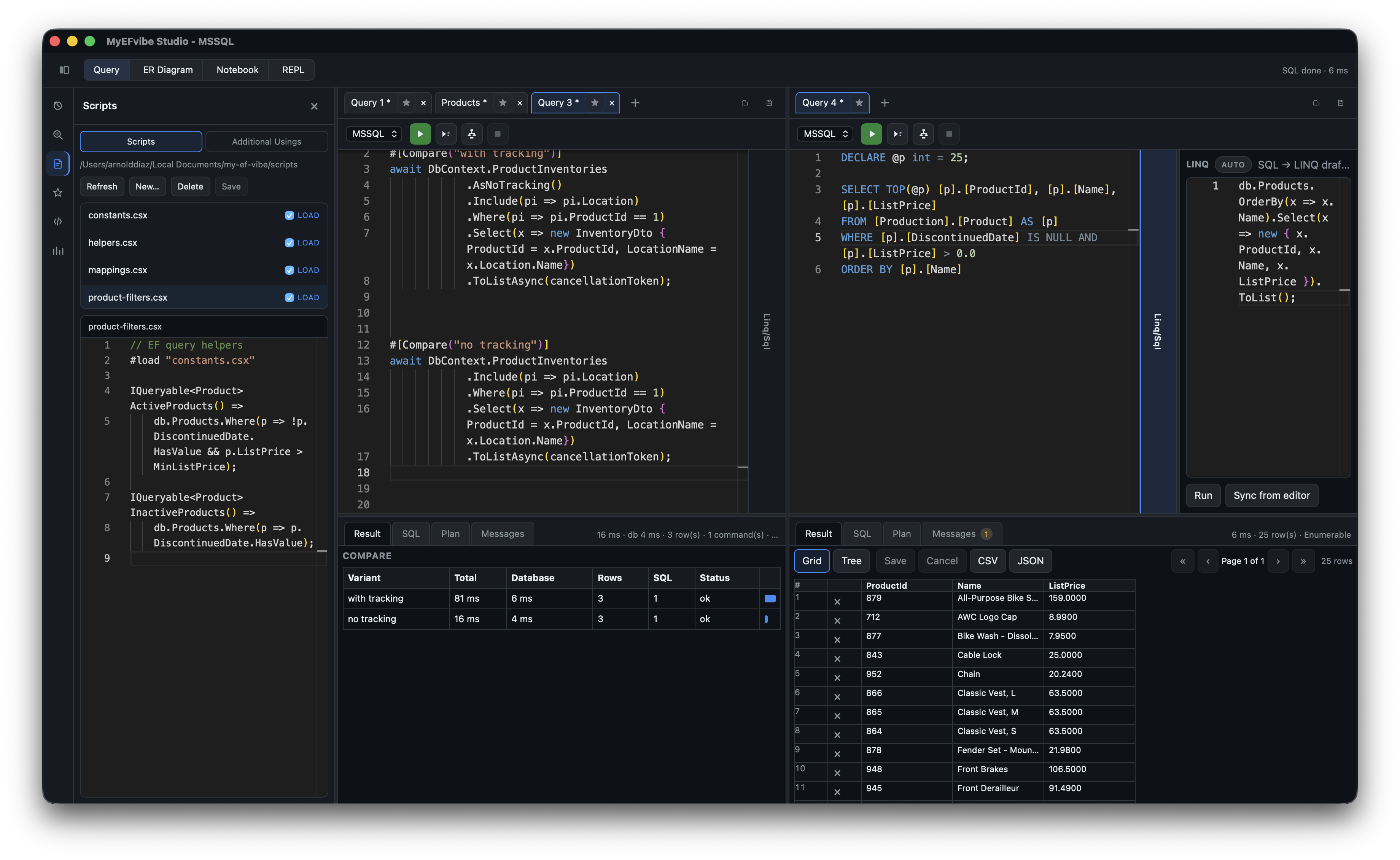Save file icon in left editor pane
1400x860 pixels.
[x=769, y=103]
